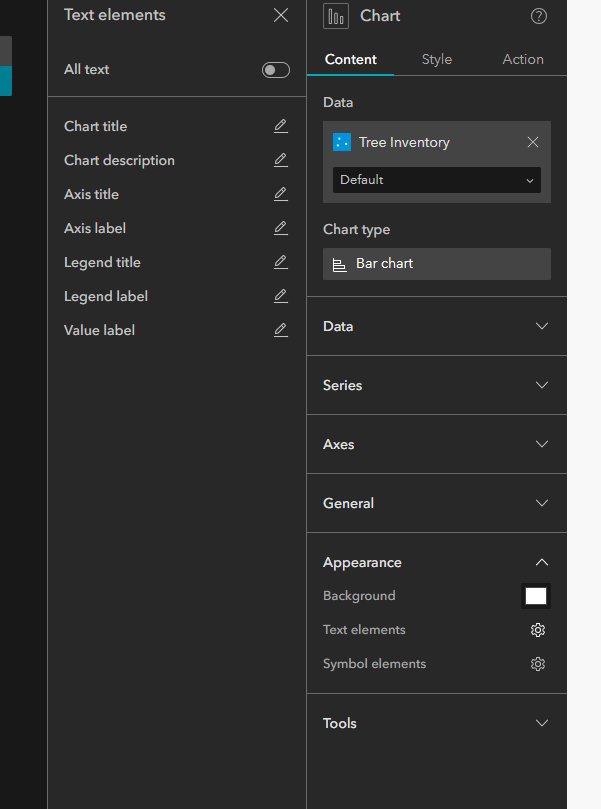
Task: Open Text elements gear settings
Action: pyautogui.click(x=538, y=630)
